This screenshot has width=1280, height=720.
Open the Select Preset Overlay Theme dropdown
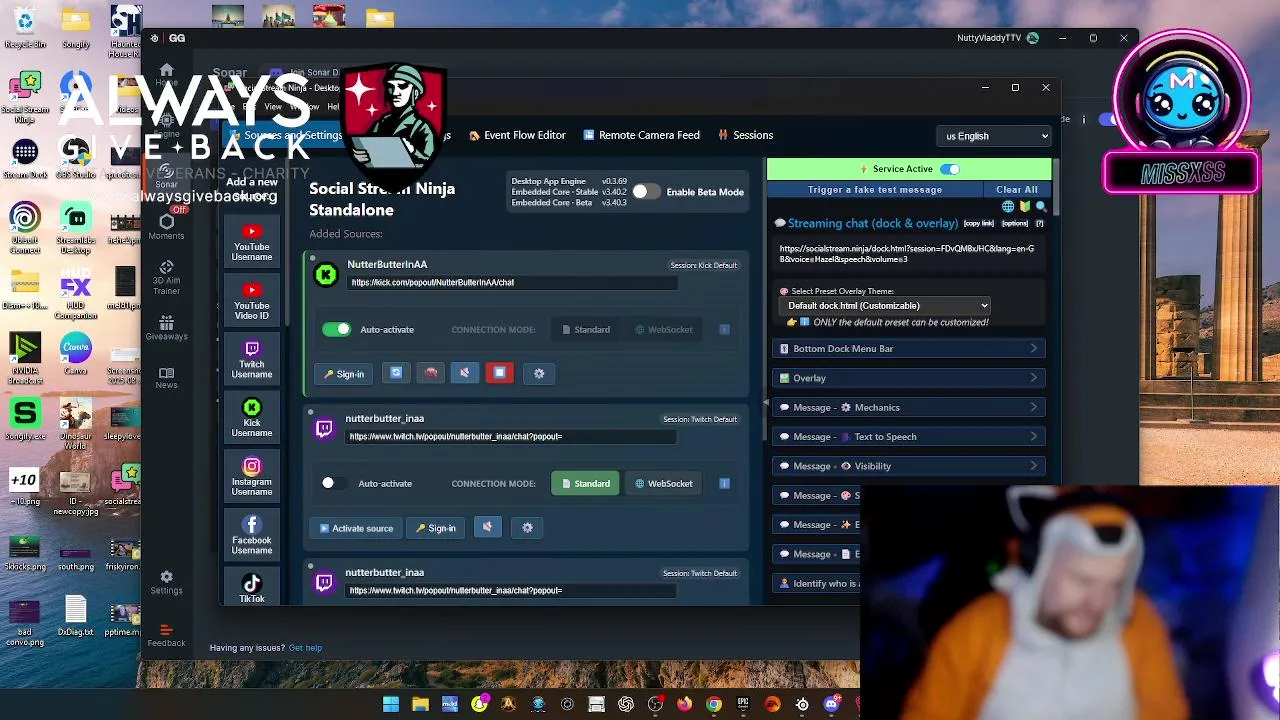coord(886,306)
